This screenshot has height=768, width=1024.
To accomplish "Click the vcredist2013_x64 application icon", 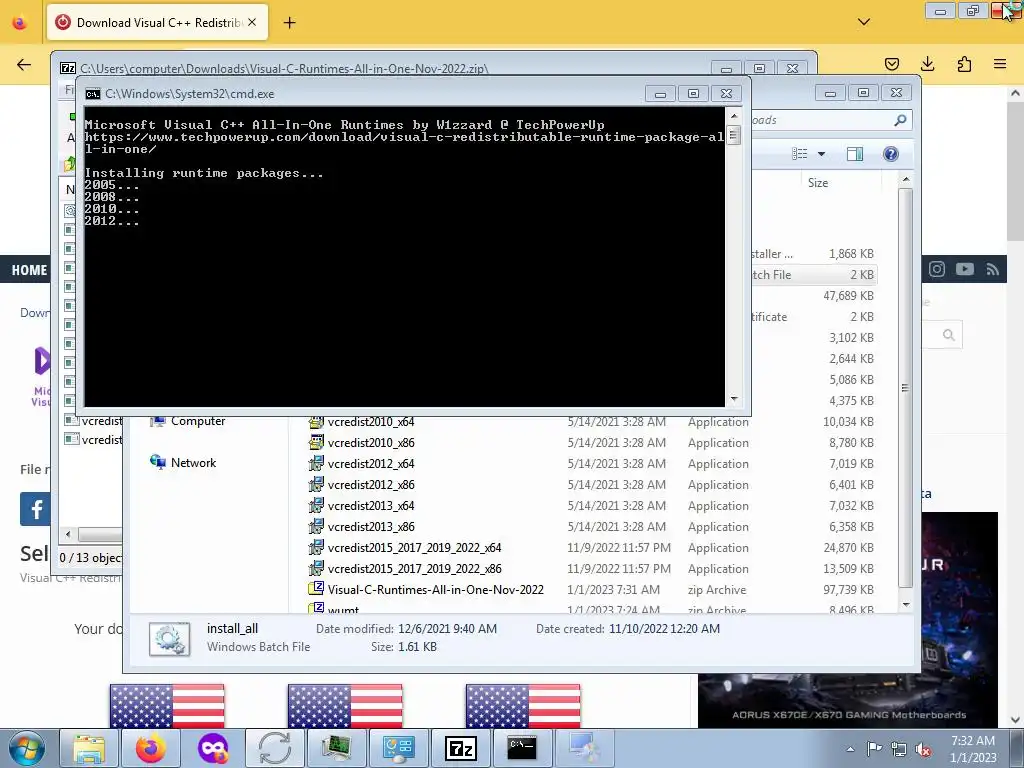I will [x=316, y=505].
